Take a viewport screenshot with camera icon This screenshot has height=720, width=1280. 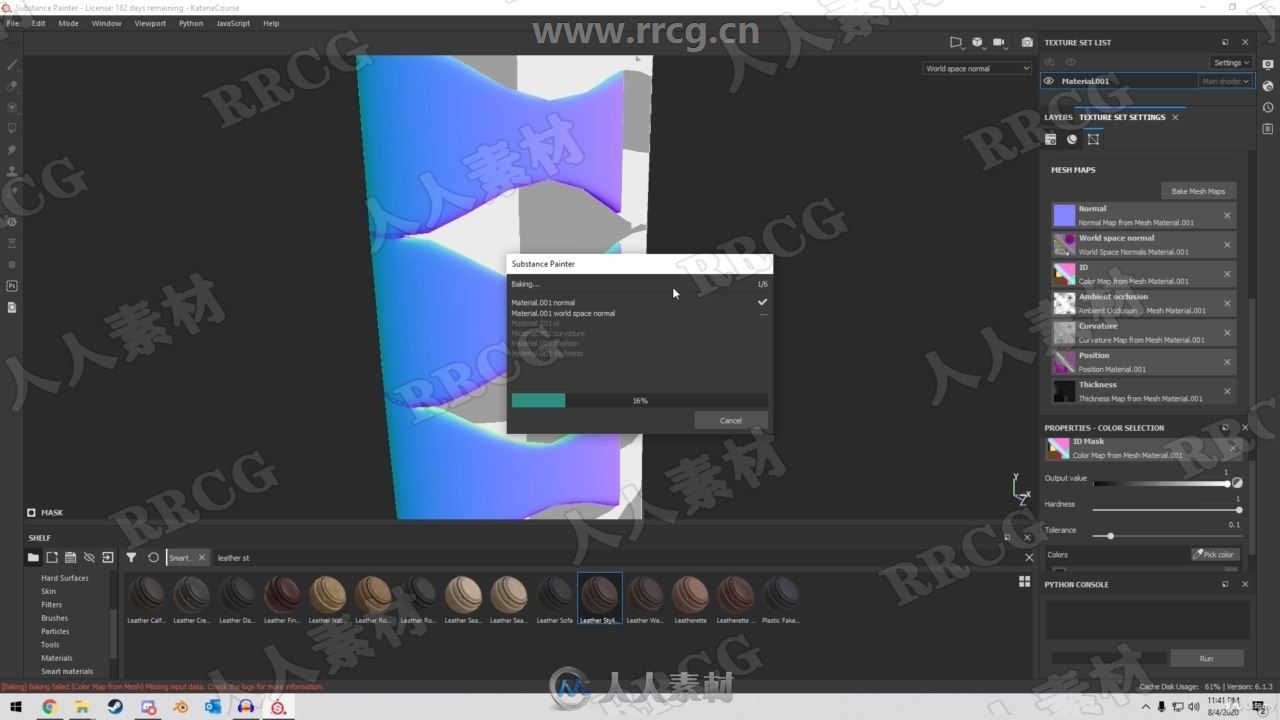1027,42
